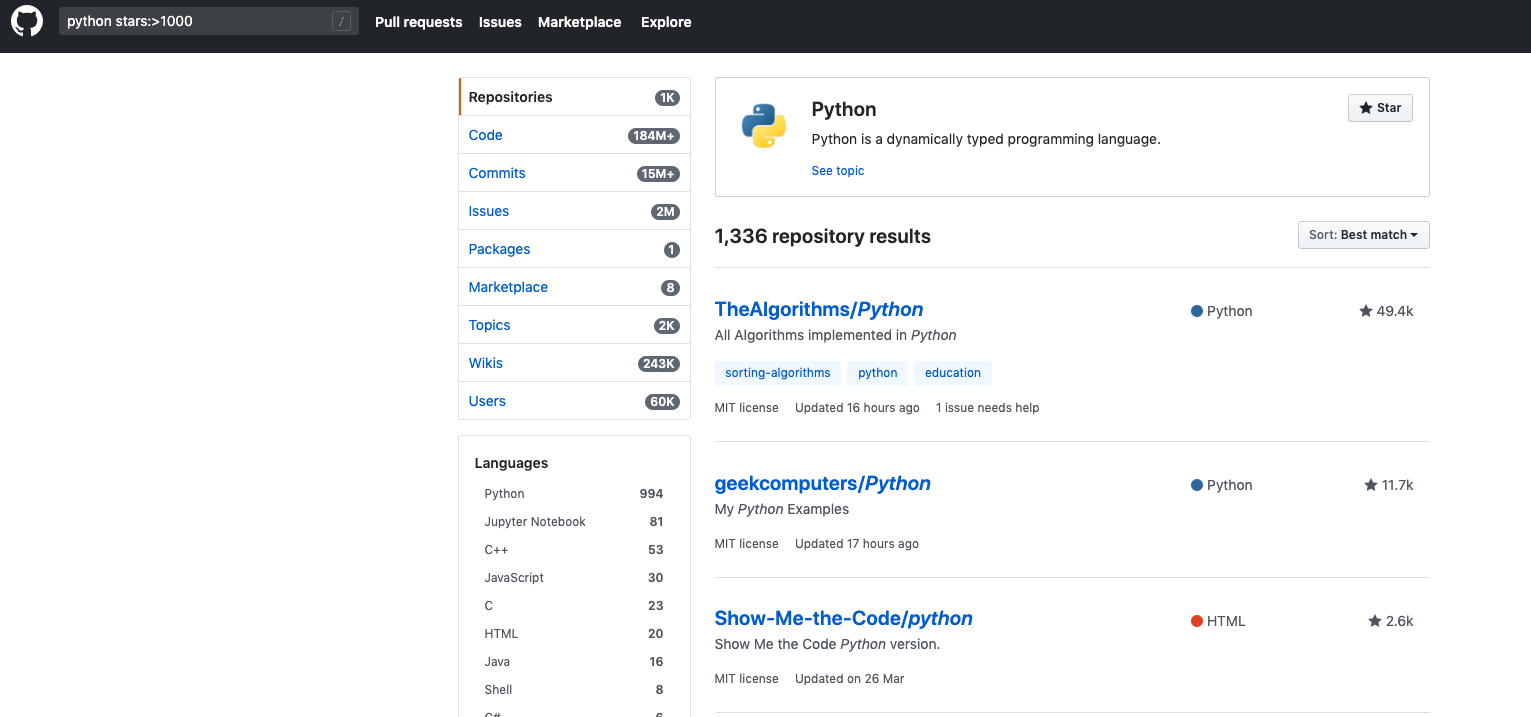Select the Topics search category
This screenshot has height=717, width=1531.
point(489,325)
